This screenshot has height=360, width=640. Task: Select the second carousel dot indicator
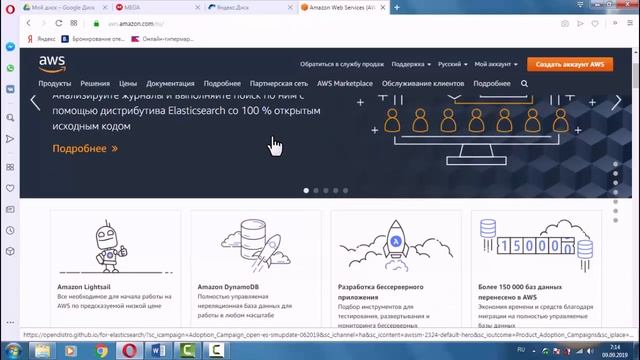(x=316, y=191)
